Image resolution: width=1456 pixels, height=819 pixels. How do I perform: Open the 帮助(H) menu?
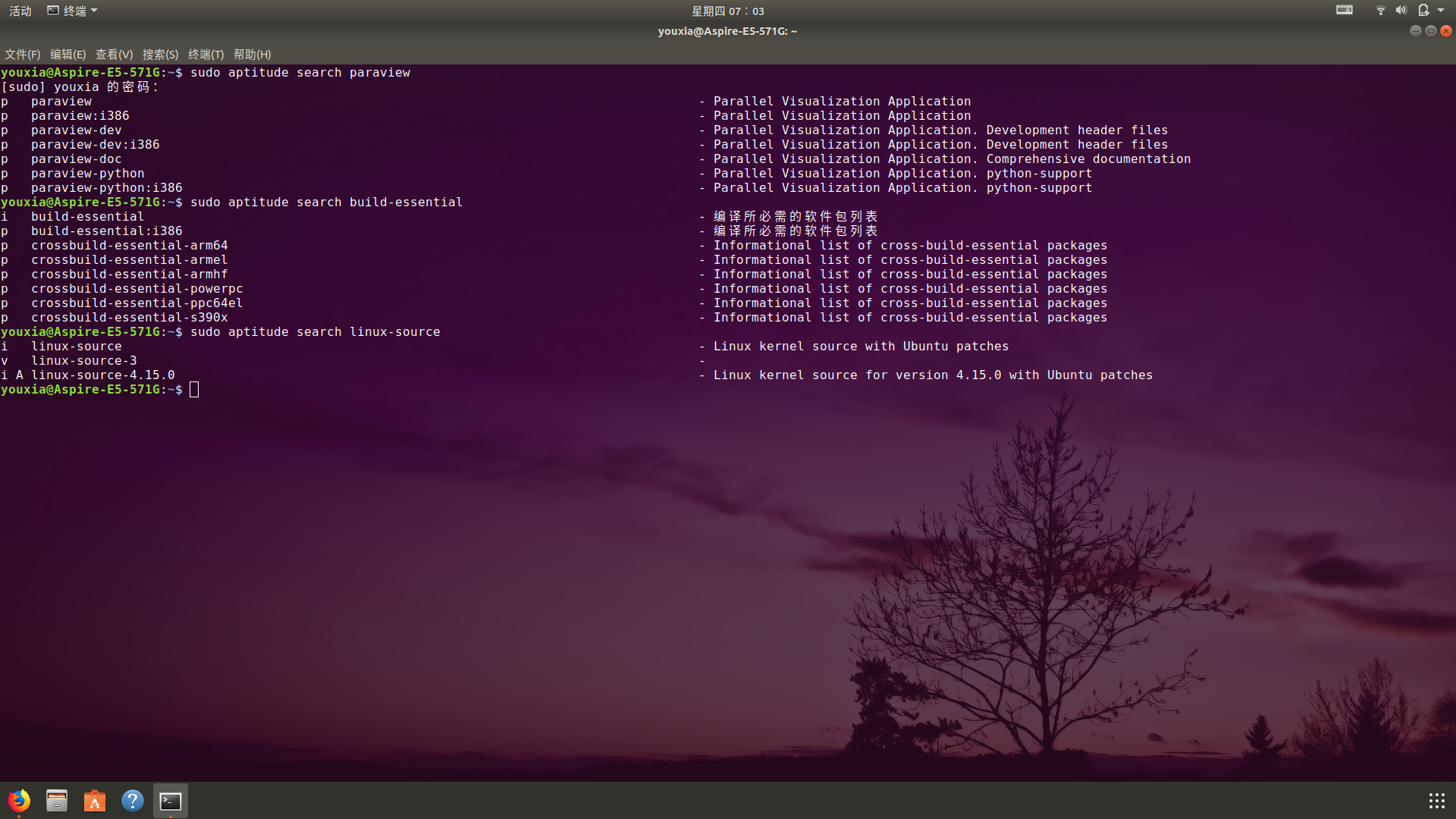click(252, 55)
